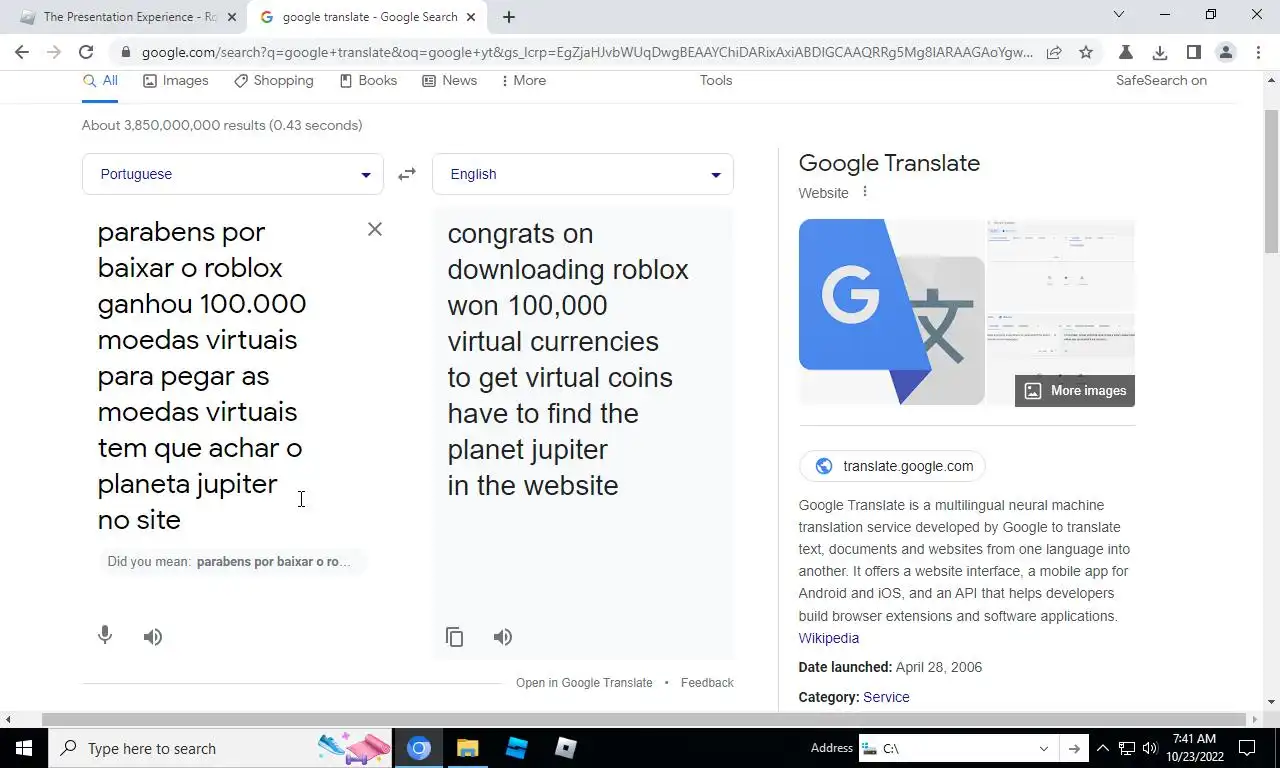Open more options beside Website label
The width and height of the screenshot is (1280, 768).
(865, 192)
